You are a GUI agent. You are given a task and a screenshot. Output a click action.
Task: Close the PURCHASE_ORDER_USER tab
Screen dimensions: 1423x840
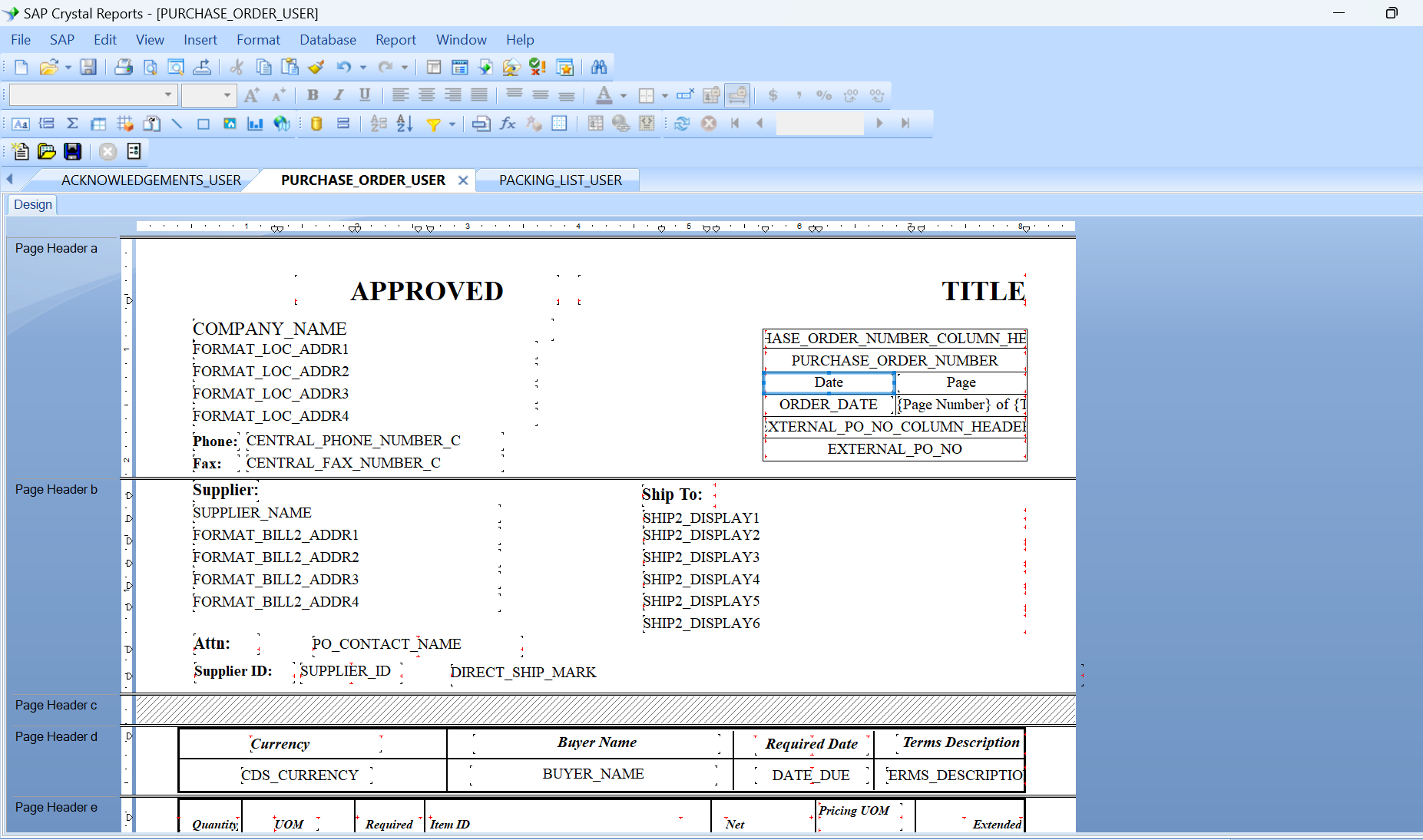point(463,180)
